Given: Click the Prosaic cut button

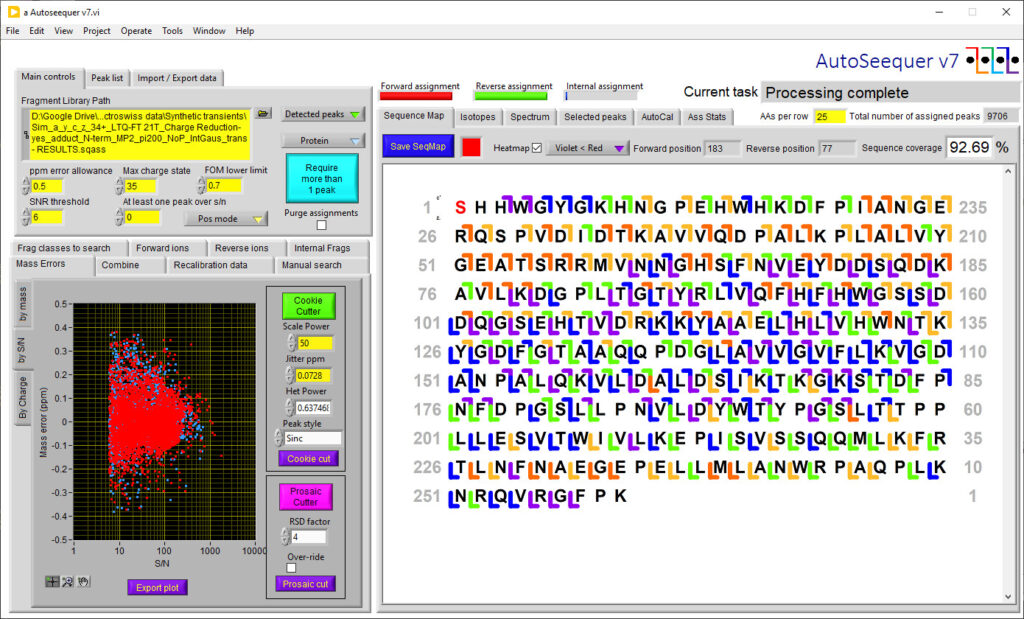Looking at the screenshot, I should [x=305, y=584].
